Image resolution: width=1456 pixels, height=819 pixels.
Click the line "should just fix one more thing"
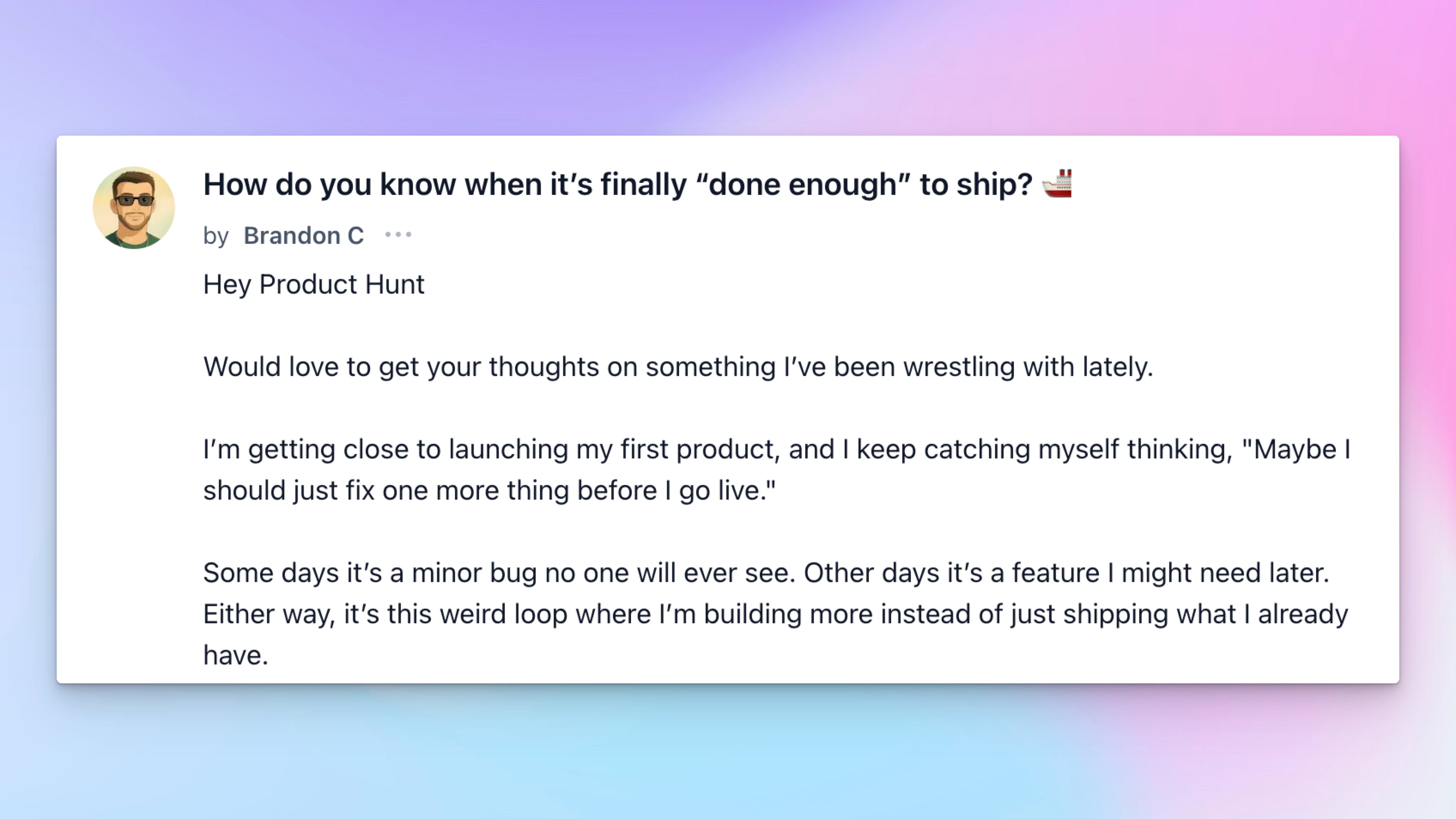pos(489,491)
